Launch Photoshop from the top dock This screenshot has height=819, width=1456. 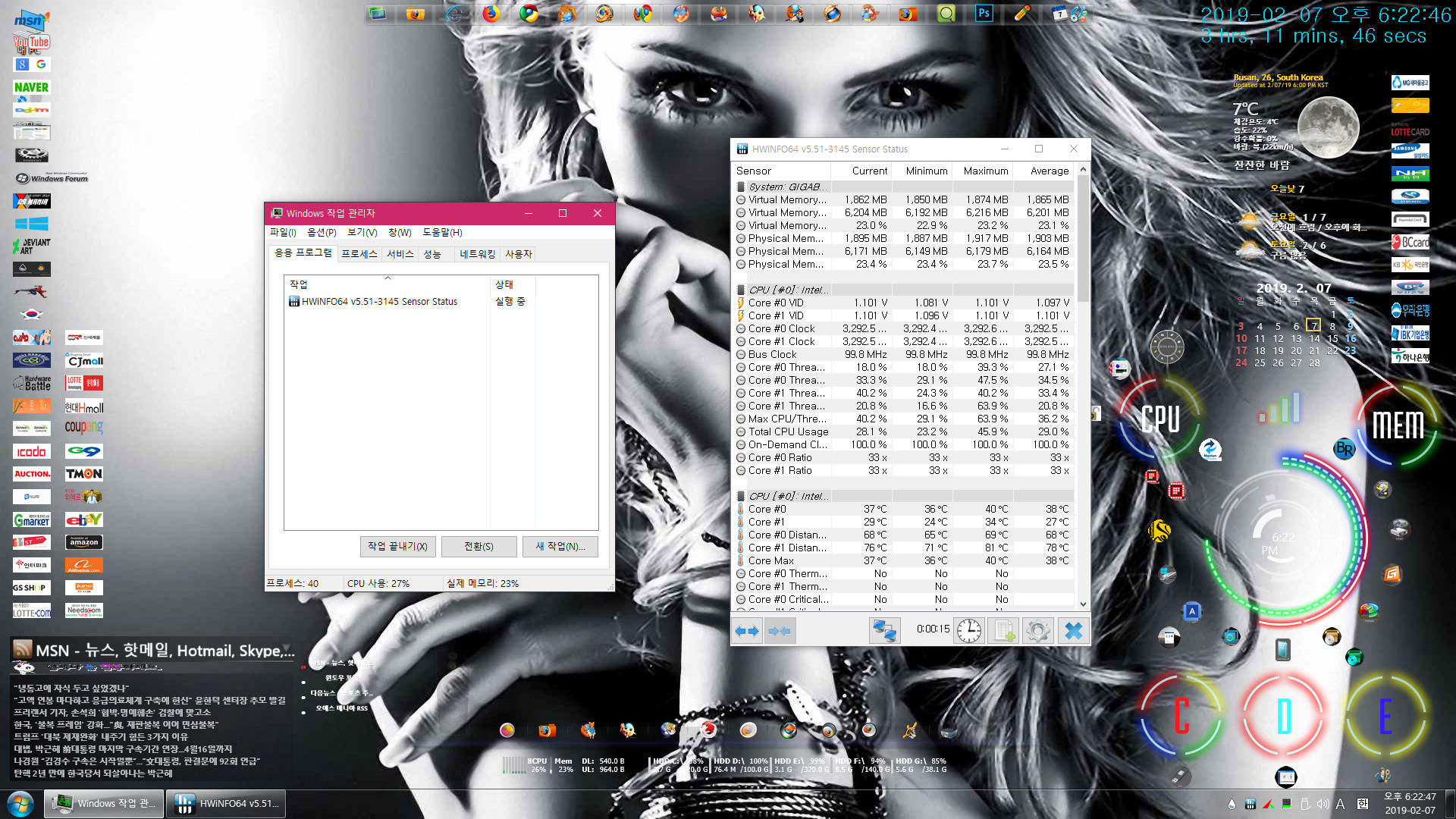click(984, 13)
